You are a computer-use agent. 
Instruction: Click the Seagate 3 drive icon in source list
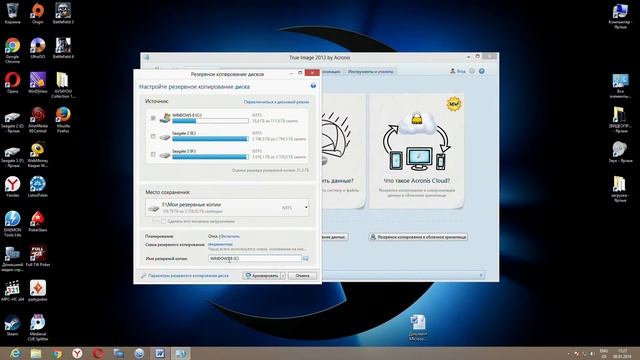165,155
